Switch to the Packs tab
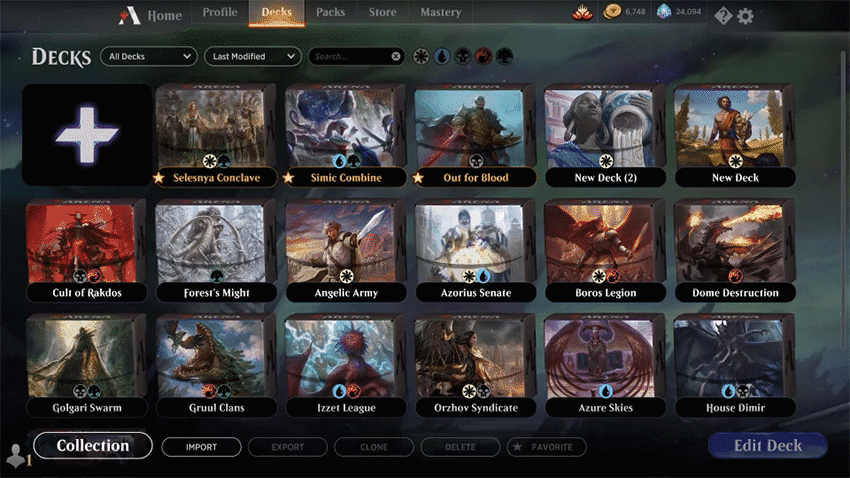Screen dimensions: 850x478 (331, 12)
